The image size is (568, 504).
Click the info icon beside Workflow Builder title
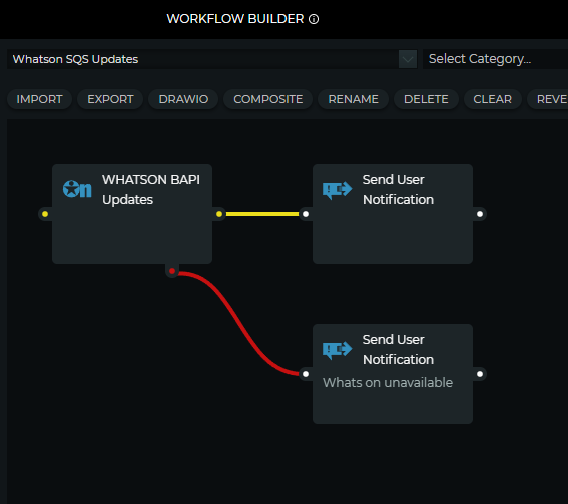tap(314, 19)
